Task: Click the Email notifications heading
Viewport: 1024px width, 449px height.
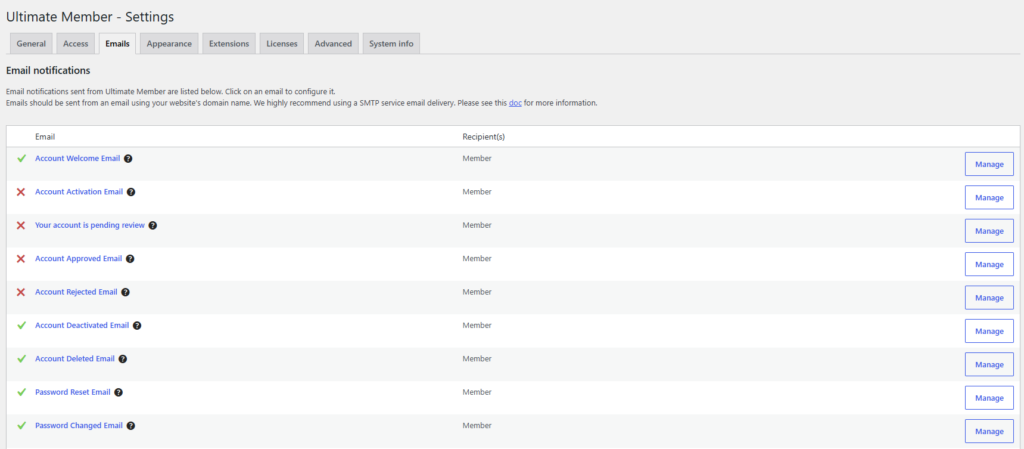Action: 48,70
